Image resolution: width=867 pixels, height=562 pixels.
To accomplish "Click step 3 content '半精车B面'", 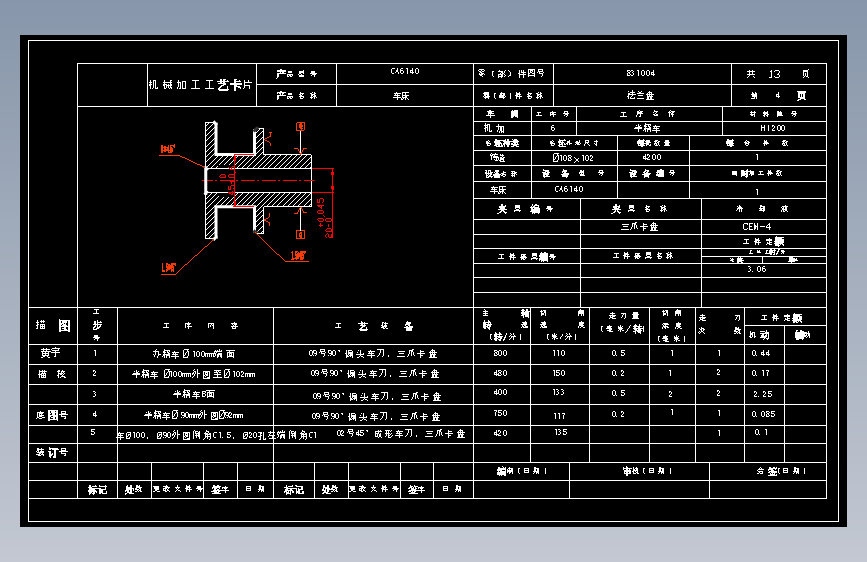I will (x=194, y=394).
